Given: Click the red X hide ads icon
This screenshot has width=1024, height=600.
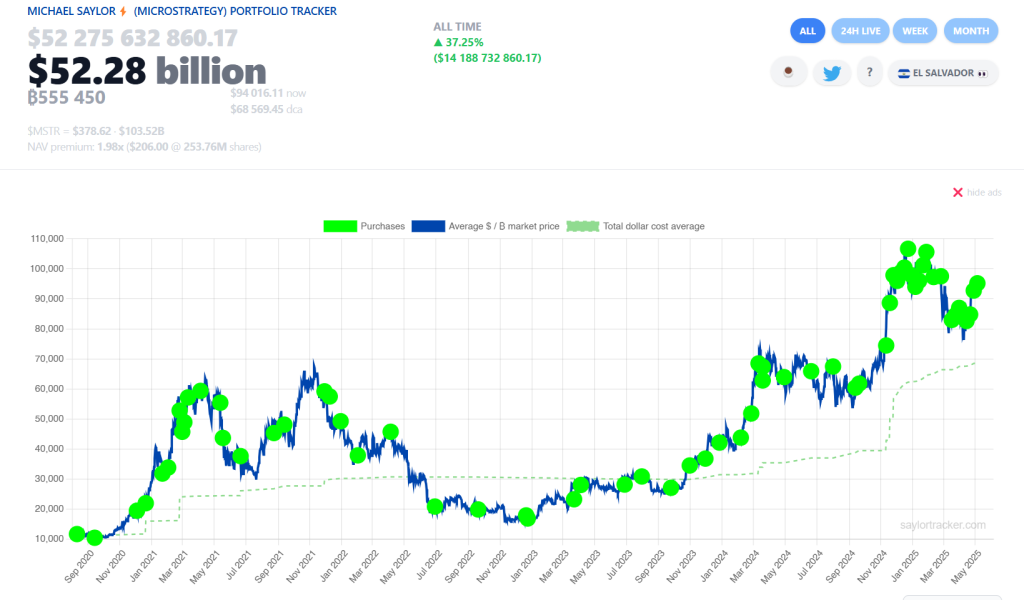Looking at the screenshot, I should pyautogui.click(x=957, y=192).
